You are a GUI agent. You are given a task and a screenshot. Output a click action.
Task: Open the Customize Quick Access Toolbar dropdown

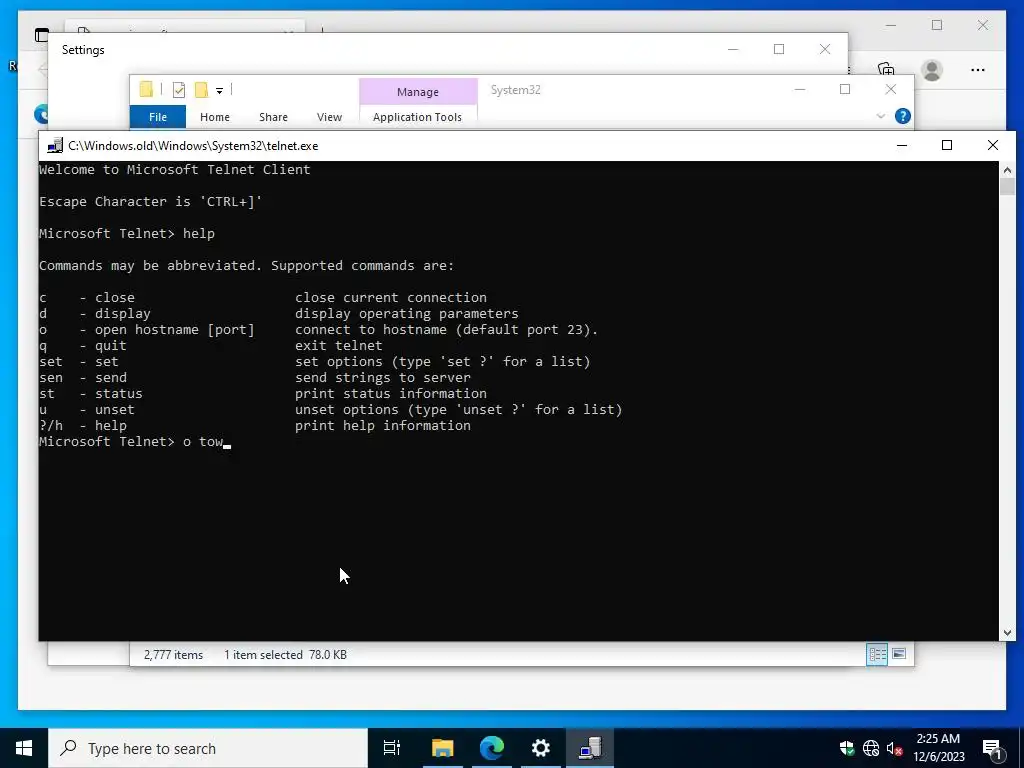coord(219,91)
